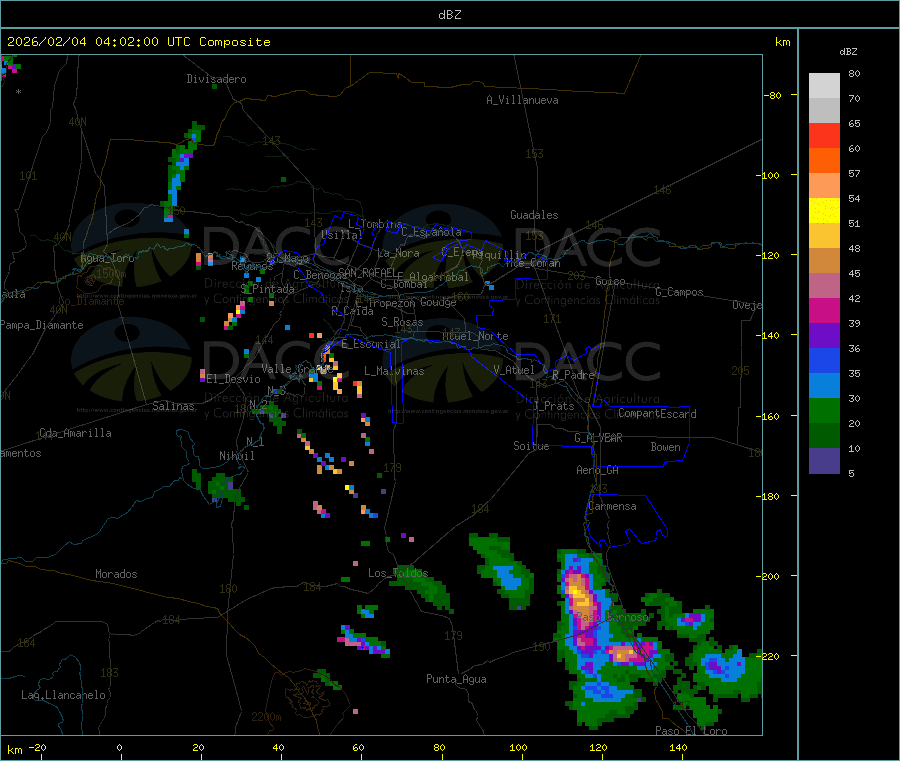Click the 30 dBZ green legend swatch
This screenshot has width=900, height=761.
point(824,411)
